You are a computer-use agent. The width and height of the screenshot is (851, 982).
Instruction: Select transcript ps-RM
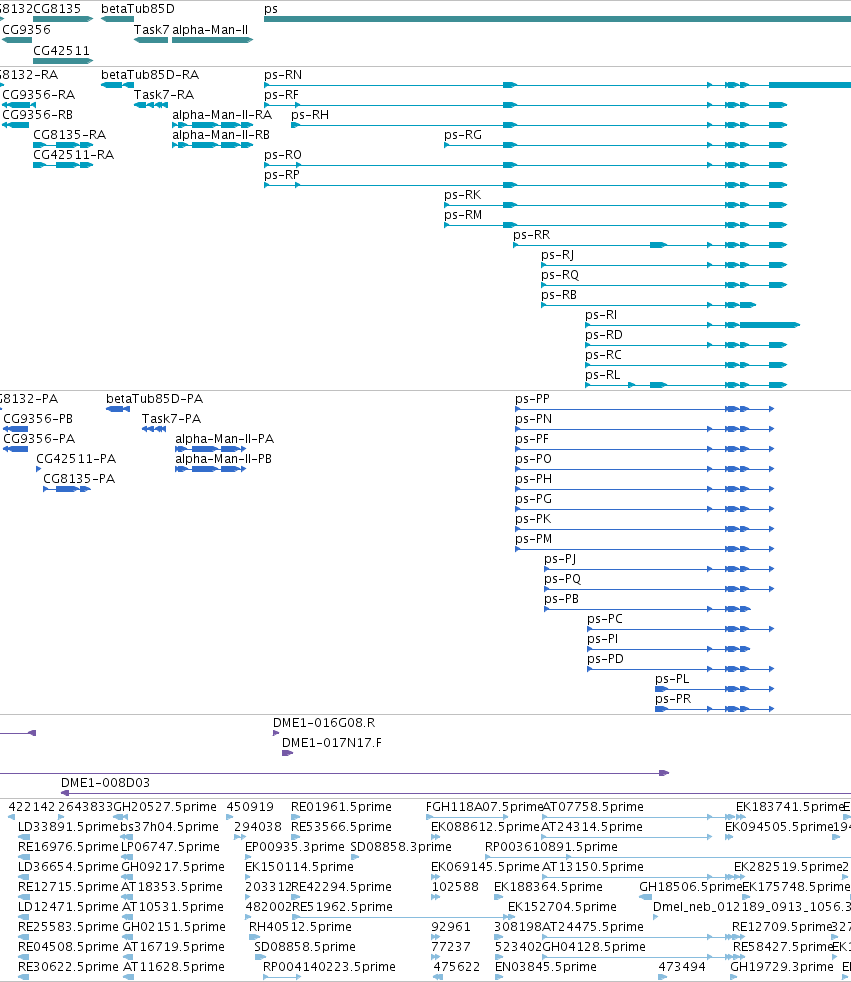coord(463,215)
